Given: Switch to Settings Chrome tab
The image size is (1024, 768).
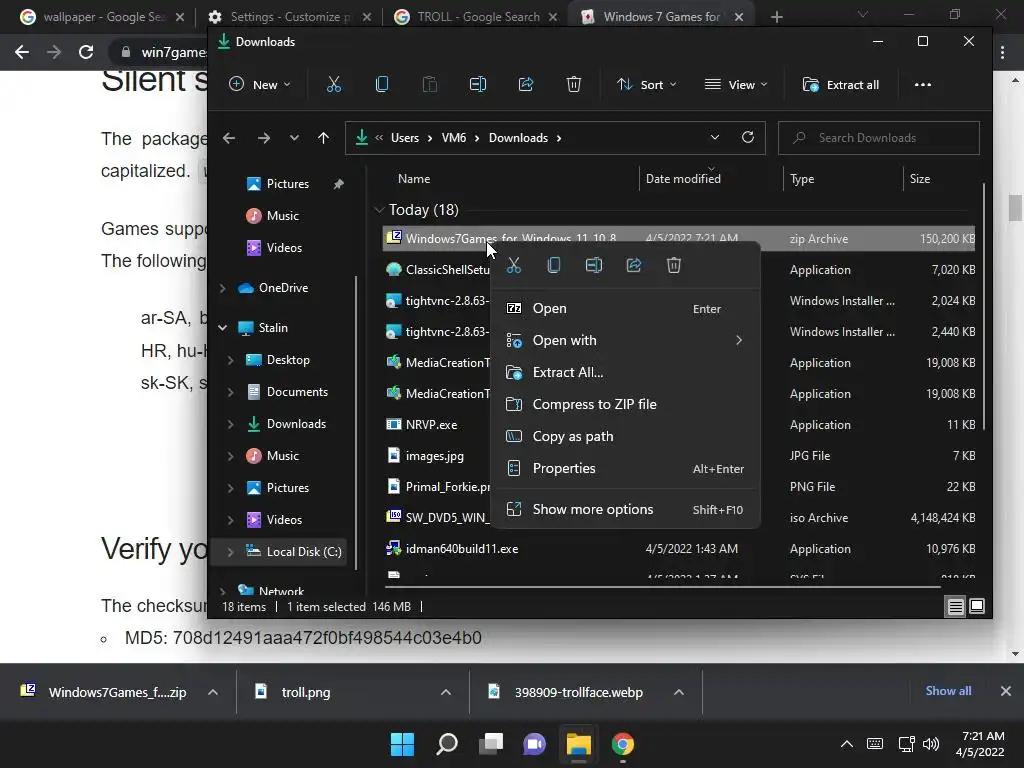Looking at the screenshot, I should (x=291, y=17).
